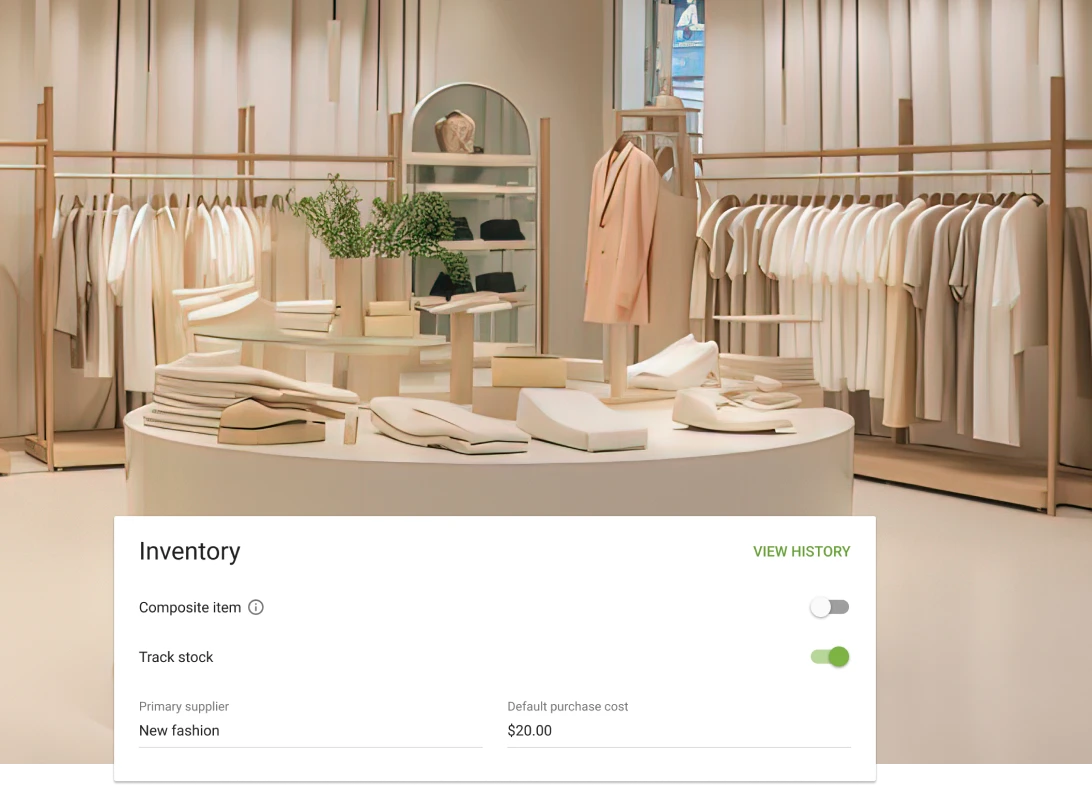This screenshot has height=786, width=1092.
Task: Select the $20.00 purchase cost value
Action: pos(529,730)
